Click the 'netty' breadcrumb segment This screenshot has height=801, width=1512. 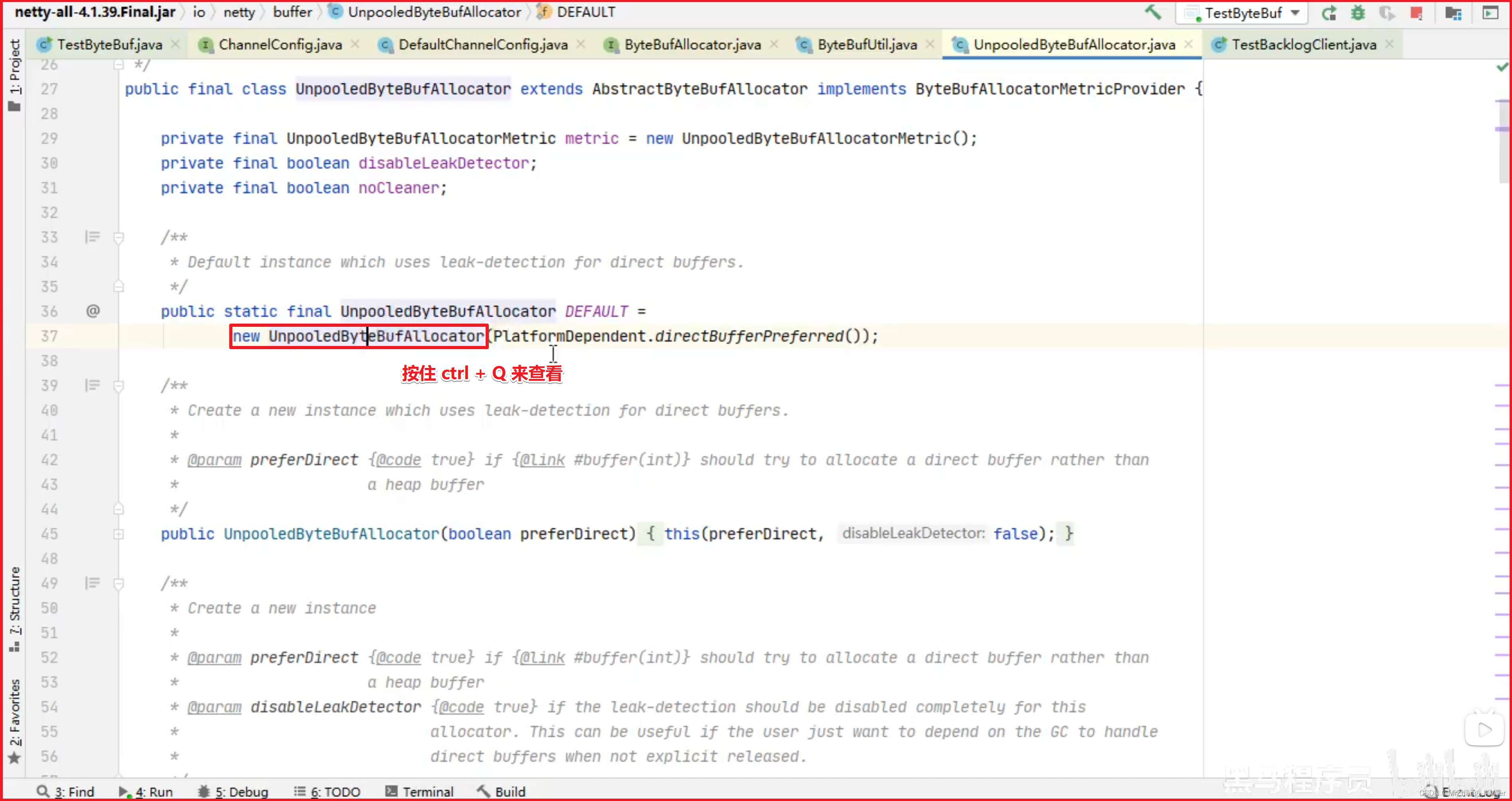[239, 12]
